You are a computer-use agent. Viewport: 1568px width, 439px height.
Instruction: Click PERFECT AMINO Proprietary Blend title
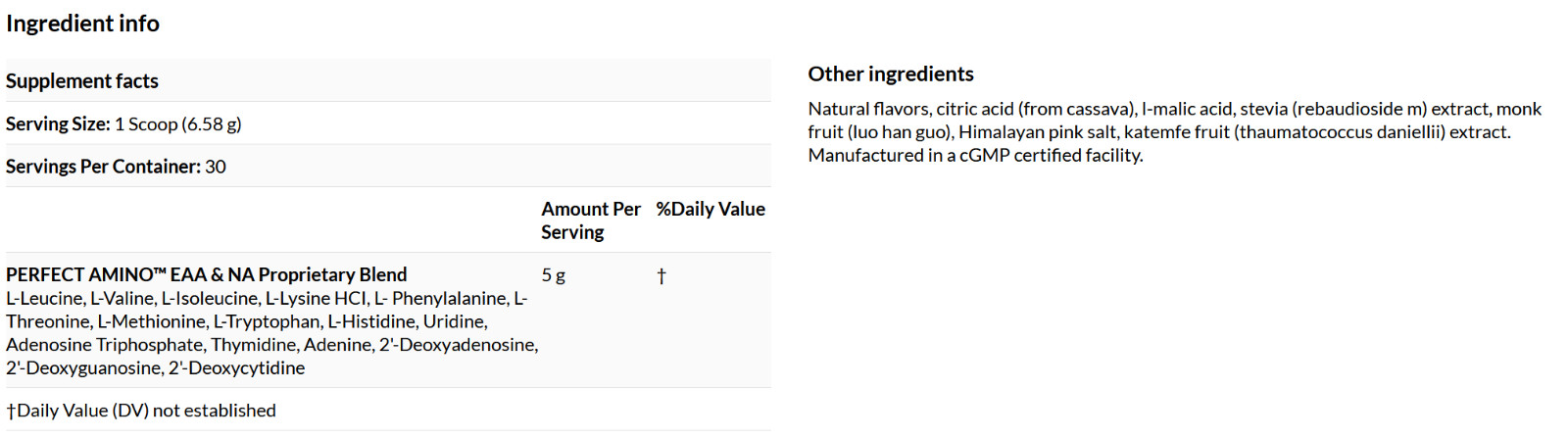click(206, 275)
